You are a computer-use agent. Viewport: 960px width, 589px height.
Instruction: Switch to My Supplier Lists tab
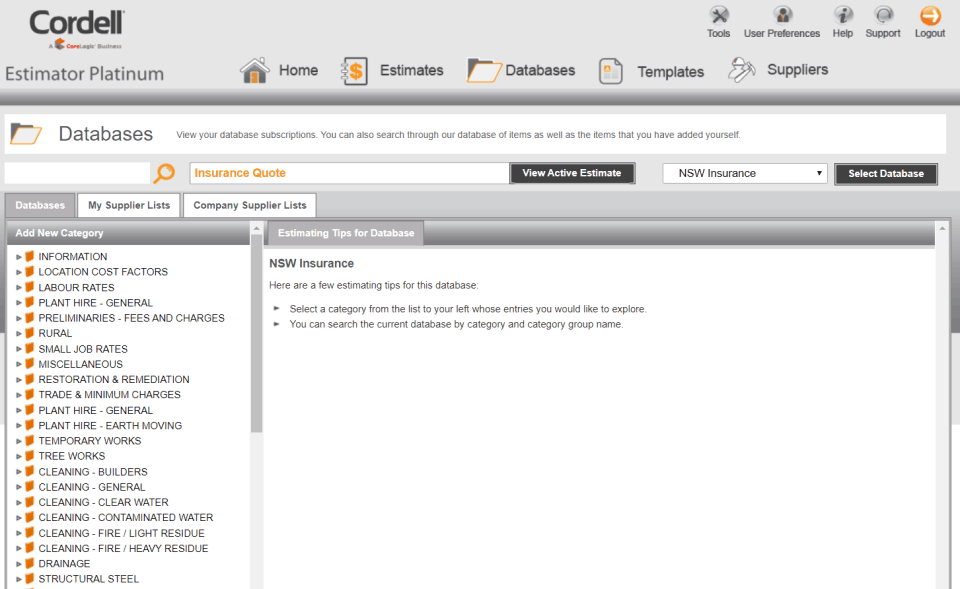[129, 205]
